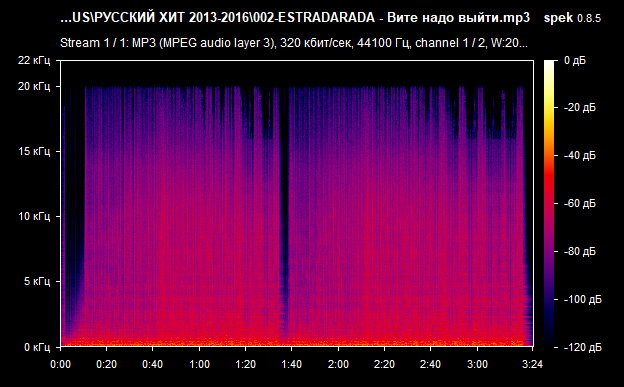Image resolution: width=624 pixels, height=387 pixels.
Task: Click the 0 дБ level label
Action: coord(575,61)
